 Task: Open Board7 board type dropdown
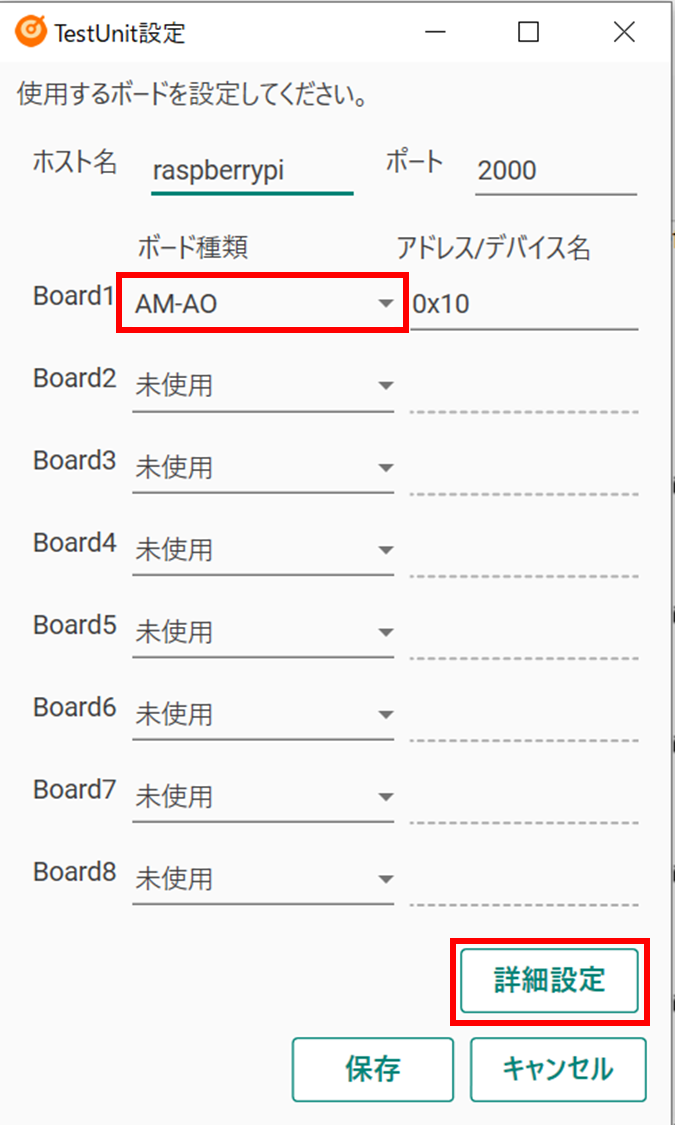pyautogui.click(x=263, y=797)
